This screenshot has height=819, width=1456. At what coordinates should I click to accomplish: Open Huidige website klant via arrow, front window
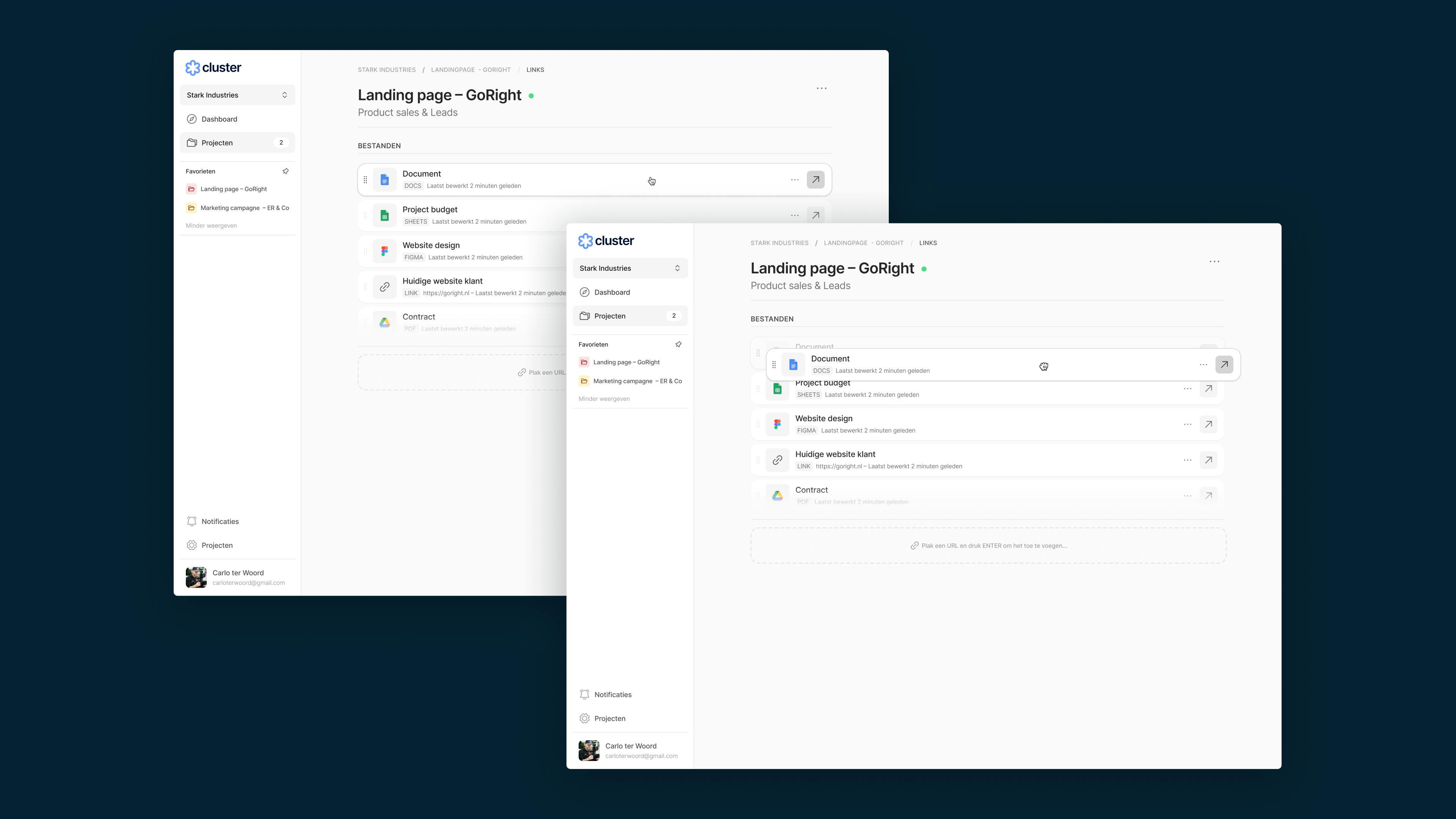[x=1208, y=460]
